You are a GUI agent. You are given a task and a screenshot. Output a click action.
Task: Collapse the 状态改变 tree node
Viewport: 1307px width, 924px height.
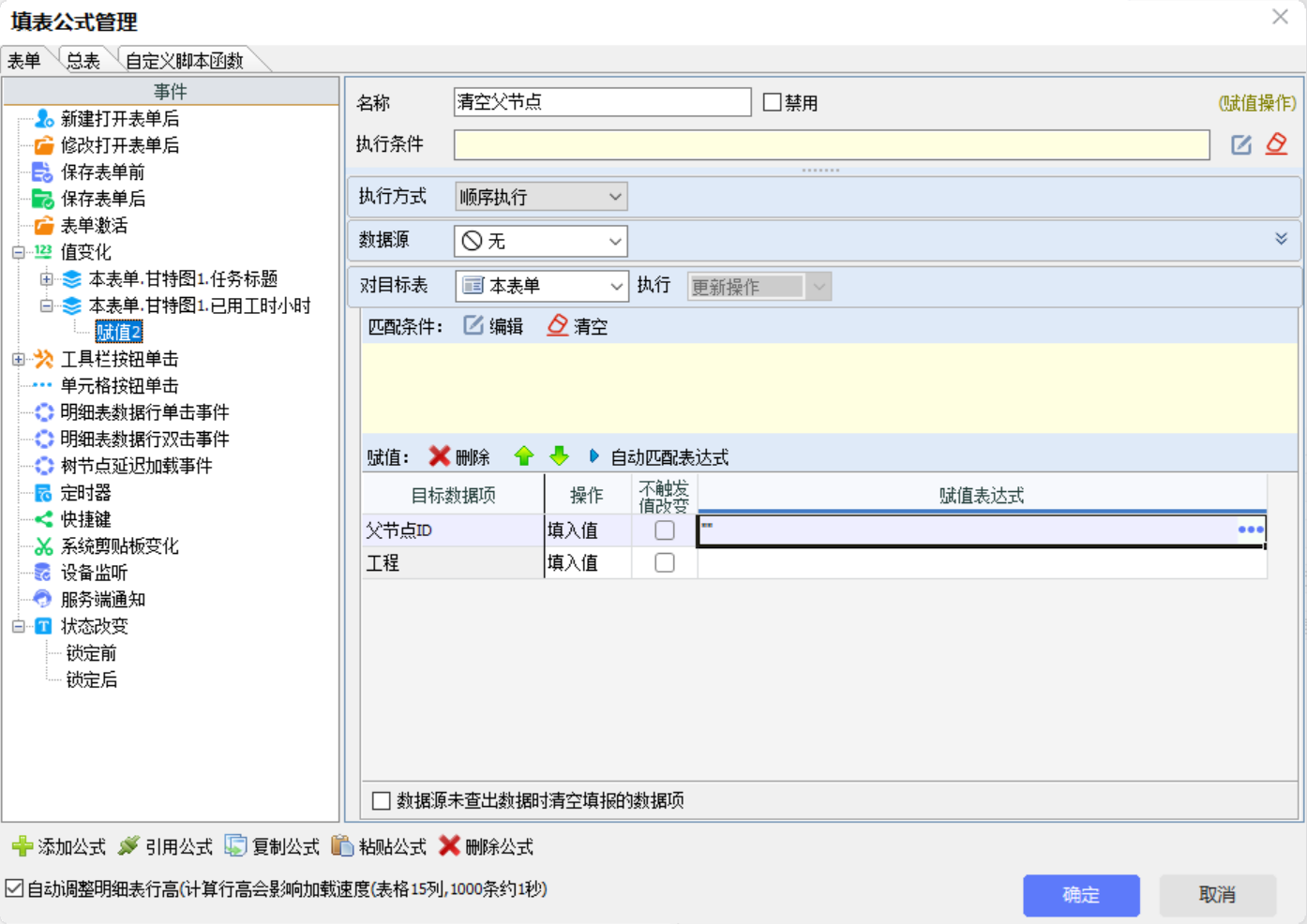pos(18,626)
